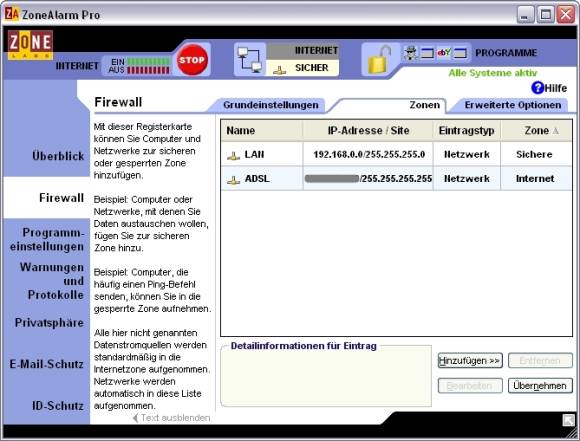
Task: Open Warnungen und Protokolle
Action: tap(51, 281)
